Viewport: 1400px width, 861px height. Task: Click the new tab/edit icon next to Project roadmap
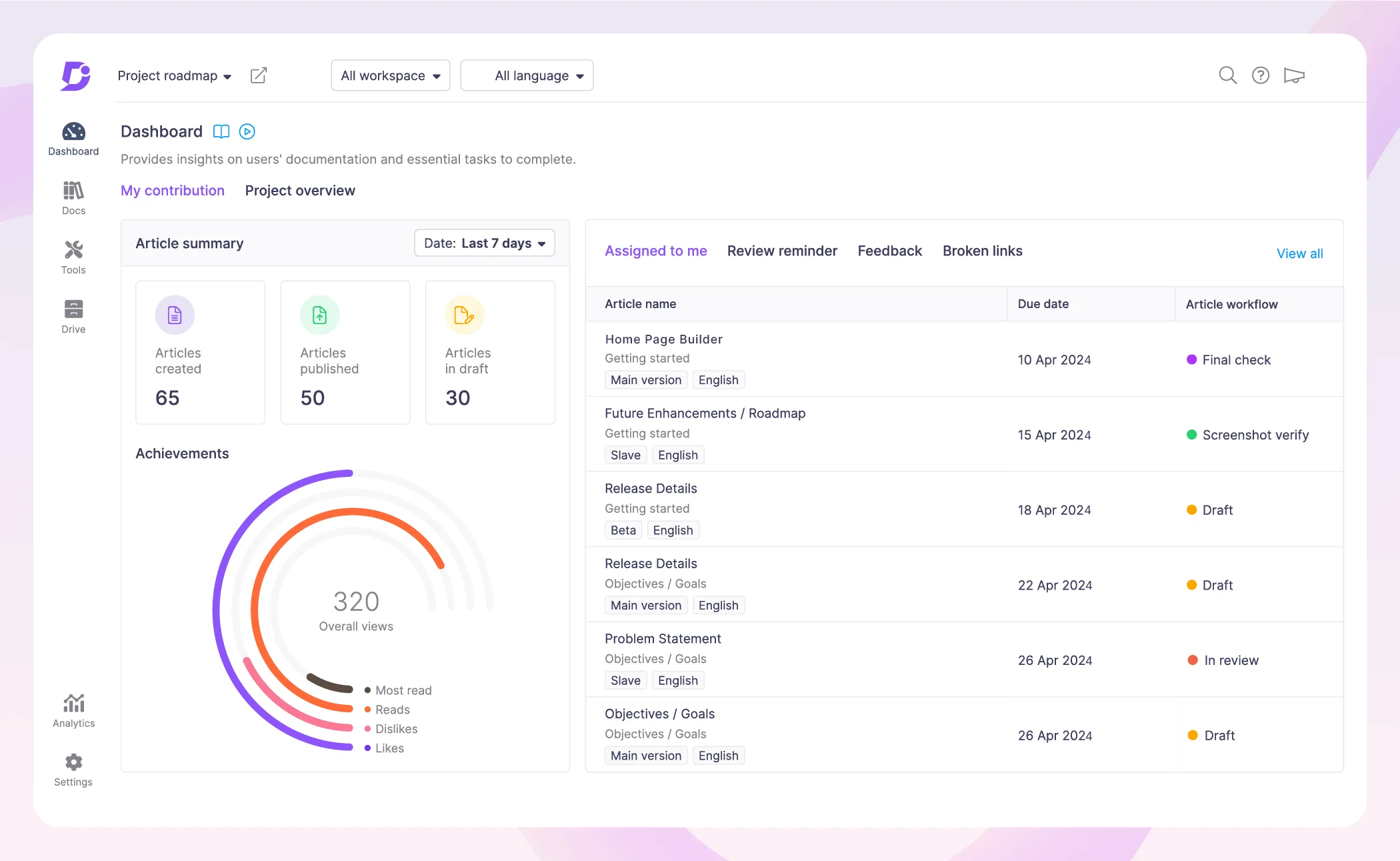[x=260, y=75]
